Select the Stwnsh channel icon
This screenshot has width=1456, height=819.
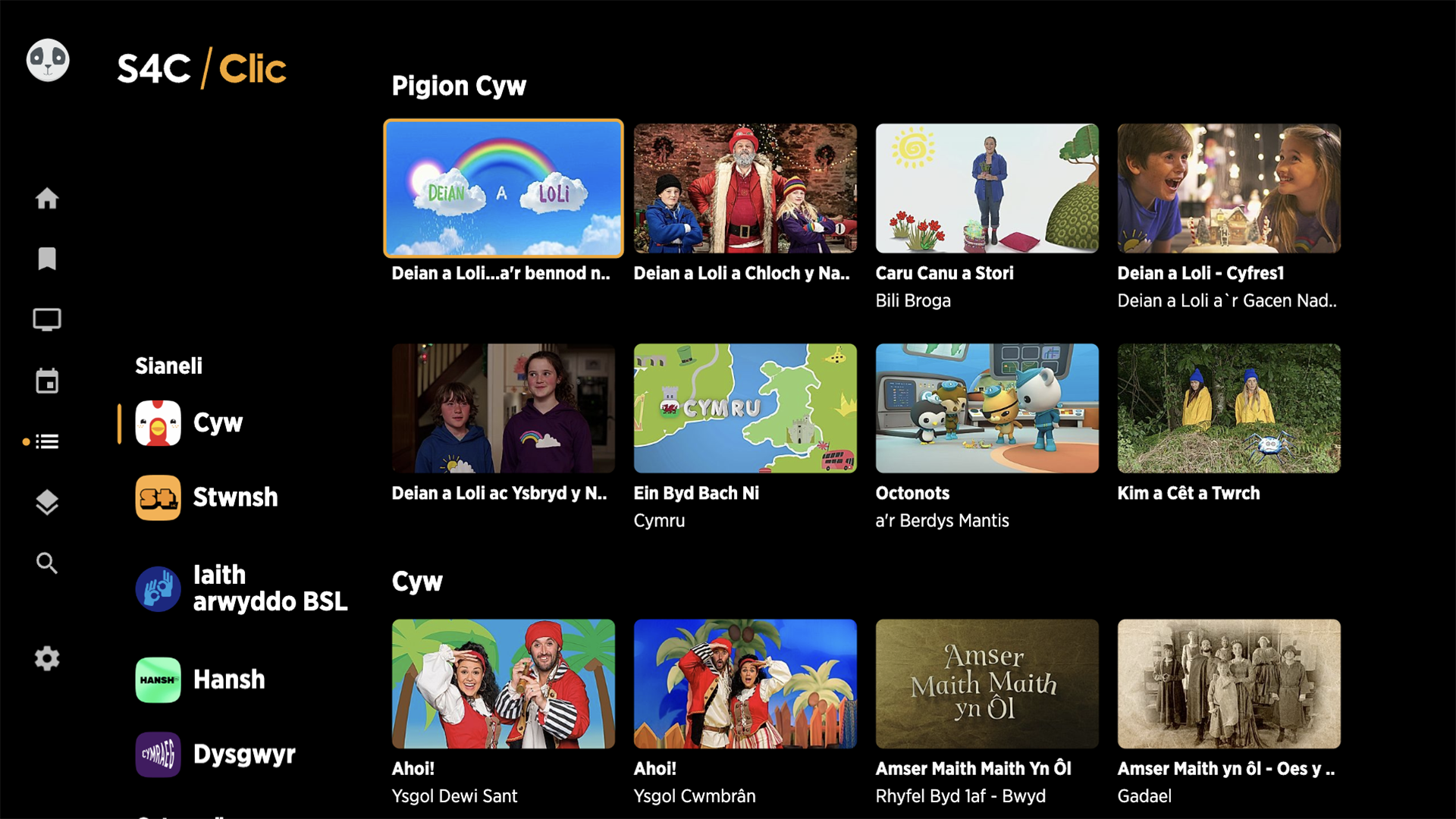158,497
